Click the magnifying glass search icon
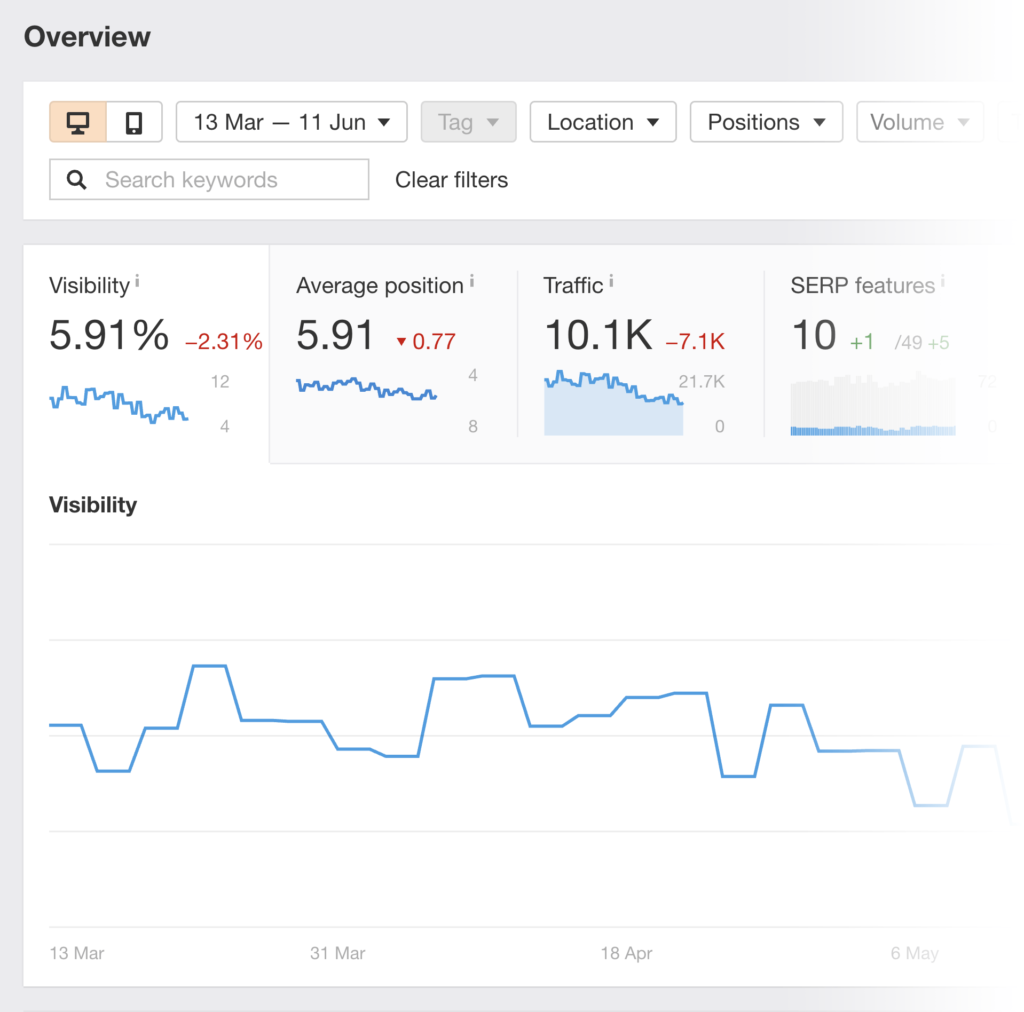The width and height of the screenshot is (1024, 1012). click(76, 180)
